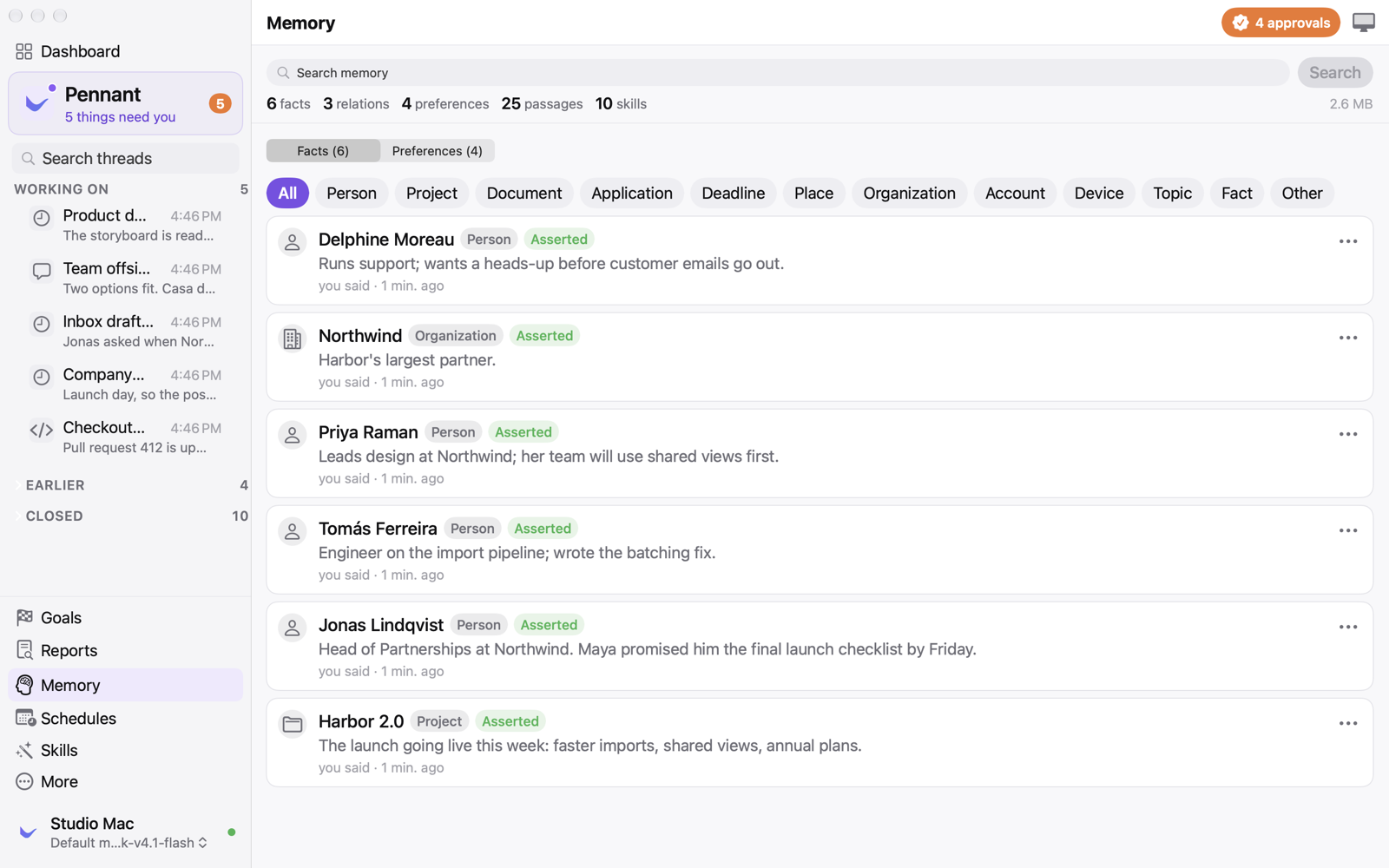Filter facts by Other
1389x868 pixels.
pyautogui.click(x=1302, y=193)
